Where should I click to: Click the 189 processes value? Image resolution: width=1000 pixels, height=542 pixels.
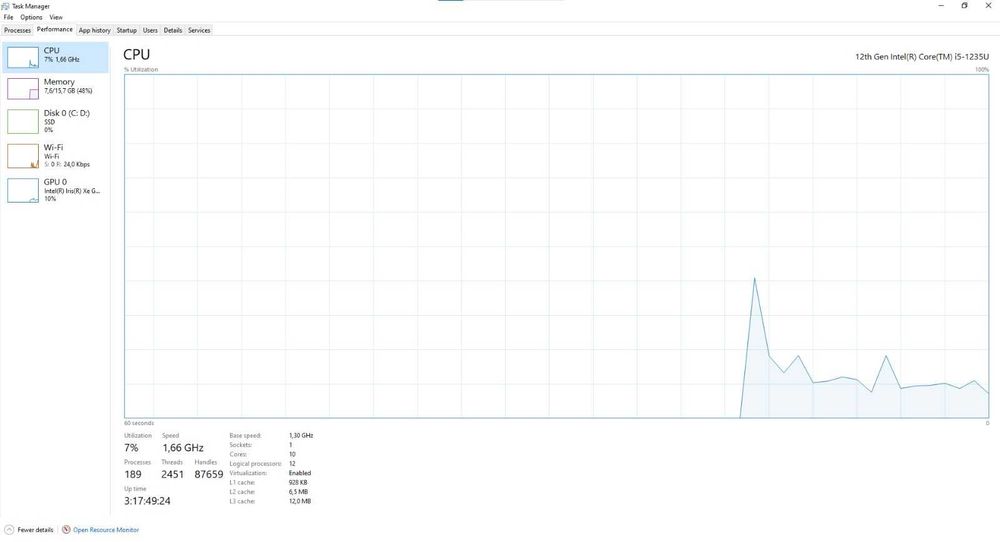(x=133, y=474)
